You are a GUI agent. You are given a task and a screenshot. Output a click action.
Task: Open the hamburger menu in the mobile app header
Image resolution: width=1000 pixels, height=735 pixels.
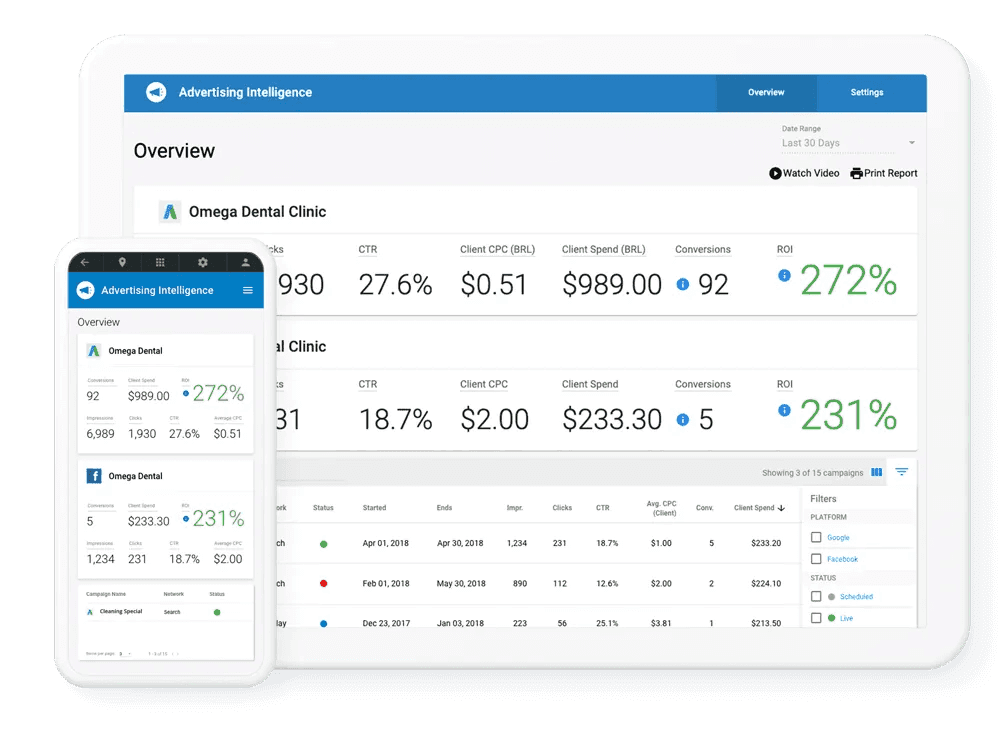click(249, 290)
